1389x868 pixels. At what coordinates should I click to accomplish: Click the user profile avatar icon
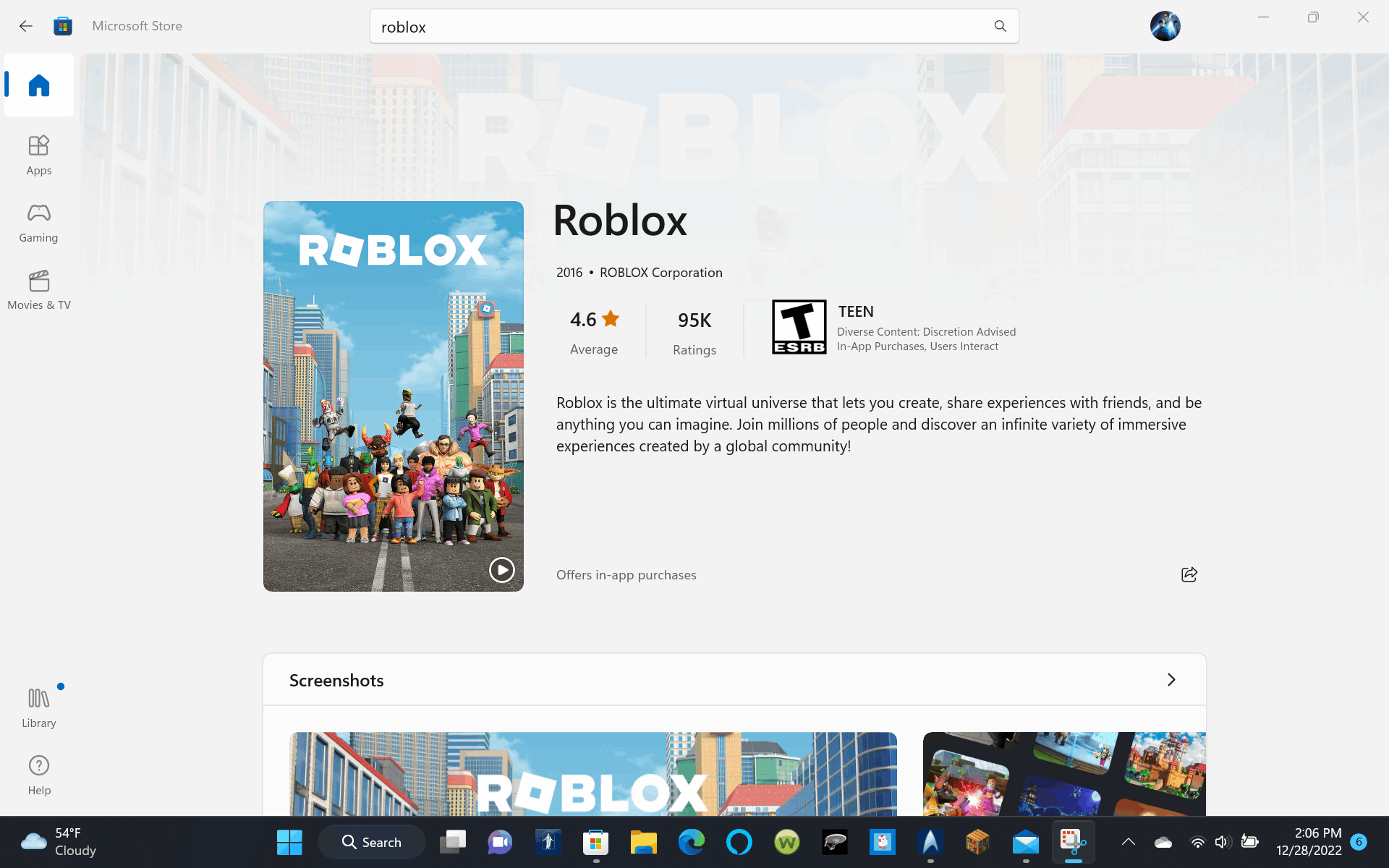pos(1165,26)
